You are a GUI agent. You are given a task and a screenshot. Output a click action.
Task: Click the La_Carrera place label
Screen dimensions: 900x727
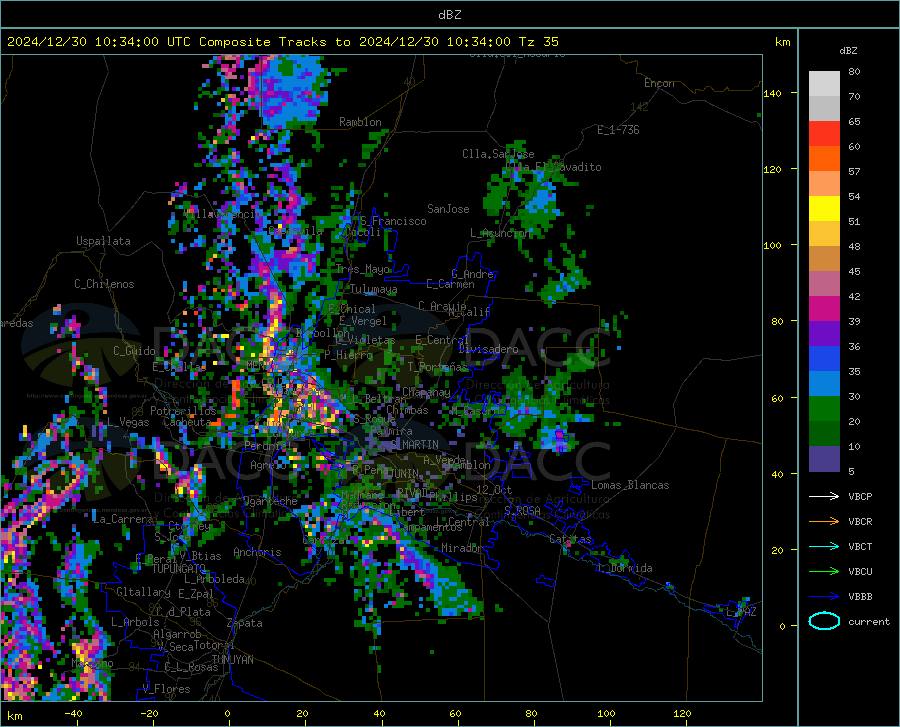pos(123,519)
